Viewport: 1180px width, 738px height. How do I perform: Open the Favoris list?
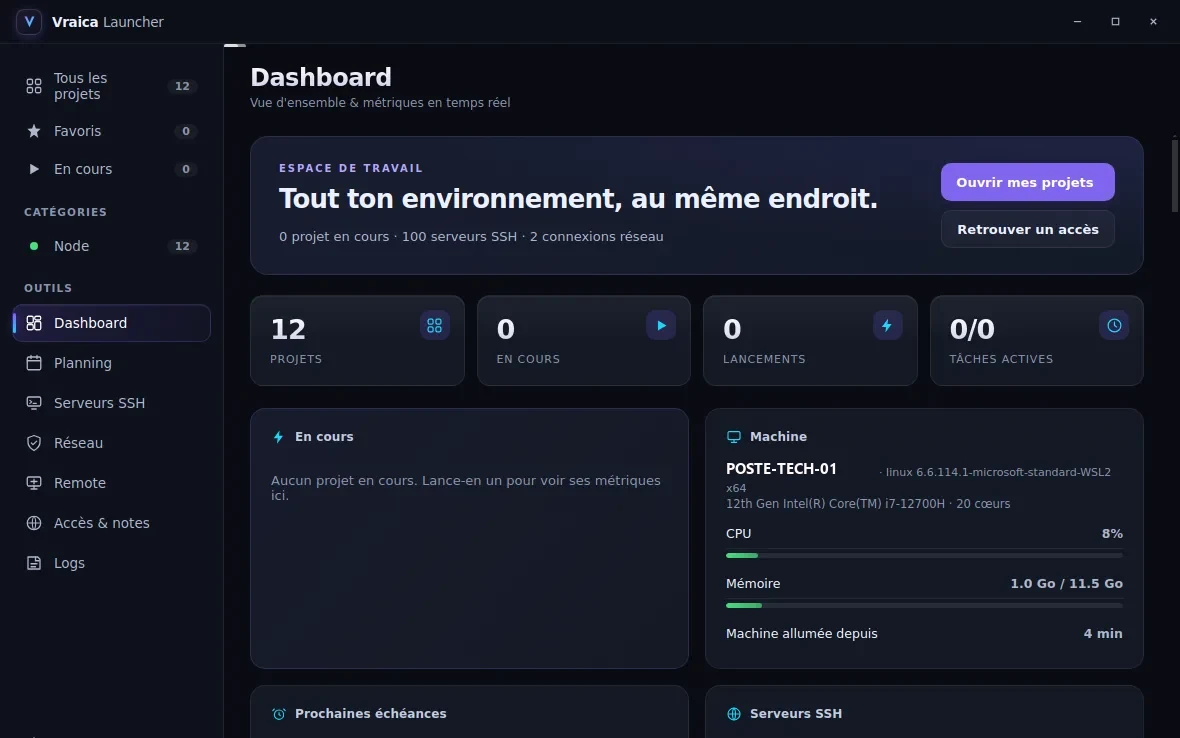coord(111,131)
